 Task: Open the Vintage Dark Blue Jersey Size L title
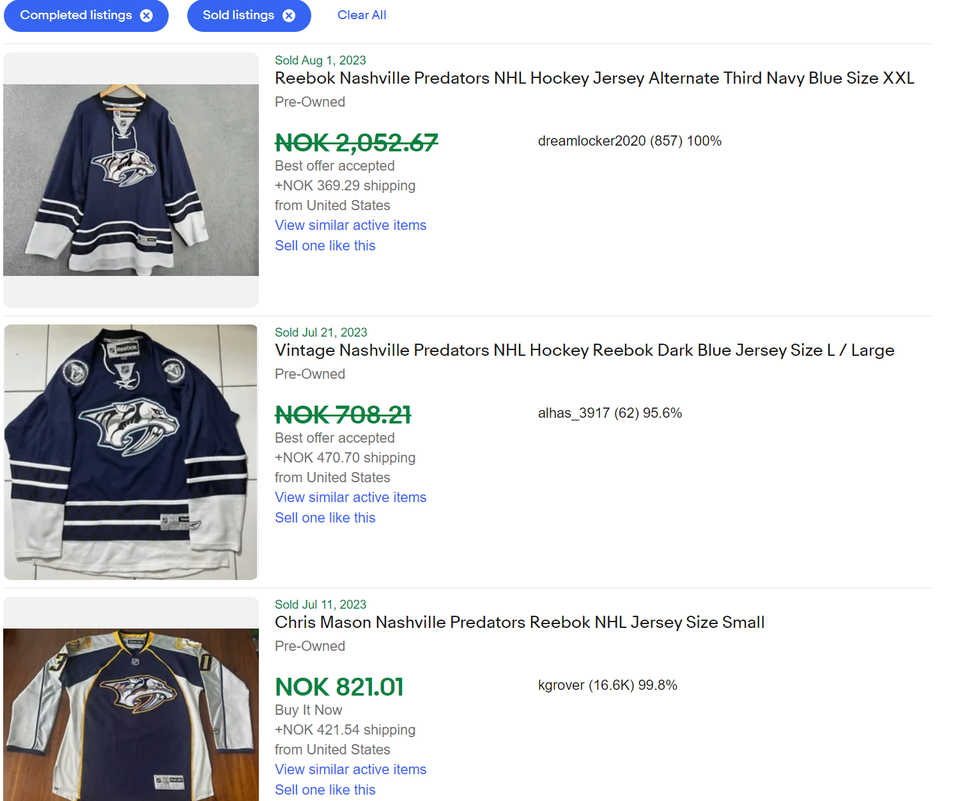point(584,350)
